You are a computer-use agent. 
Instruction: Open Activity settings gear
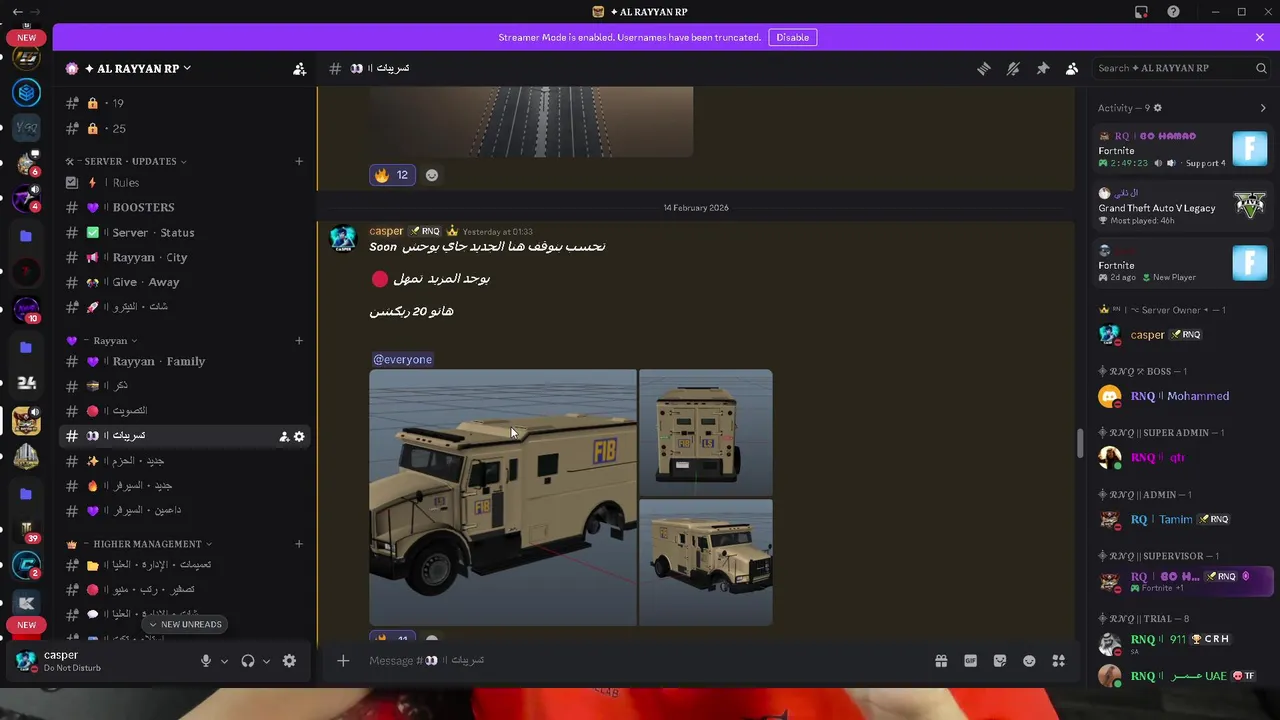(1158, 108)
